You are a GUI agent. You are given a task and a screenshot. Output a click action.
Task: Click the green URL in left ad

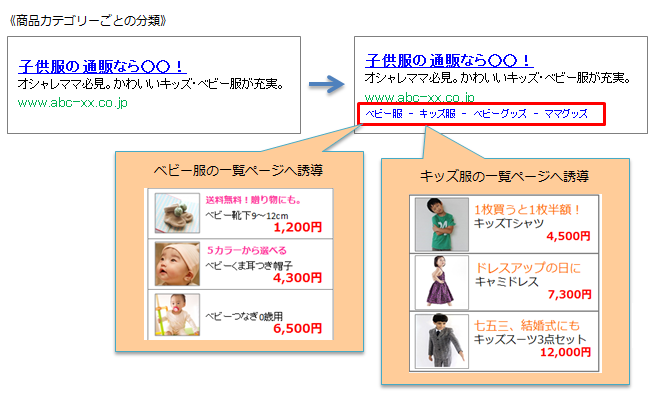(x=73, y=103)
